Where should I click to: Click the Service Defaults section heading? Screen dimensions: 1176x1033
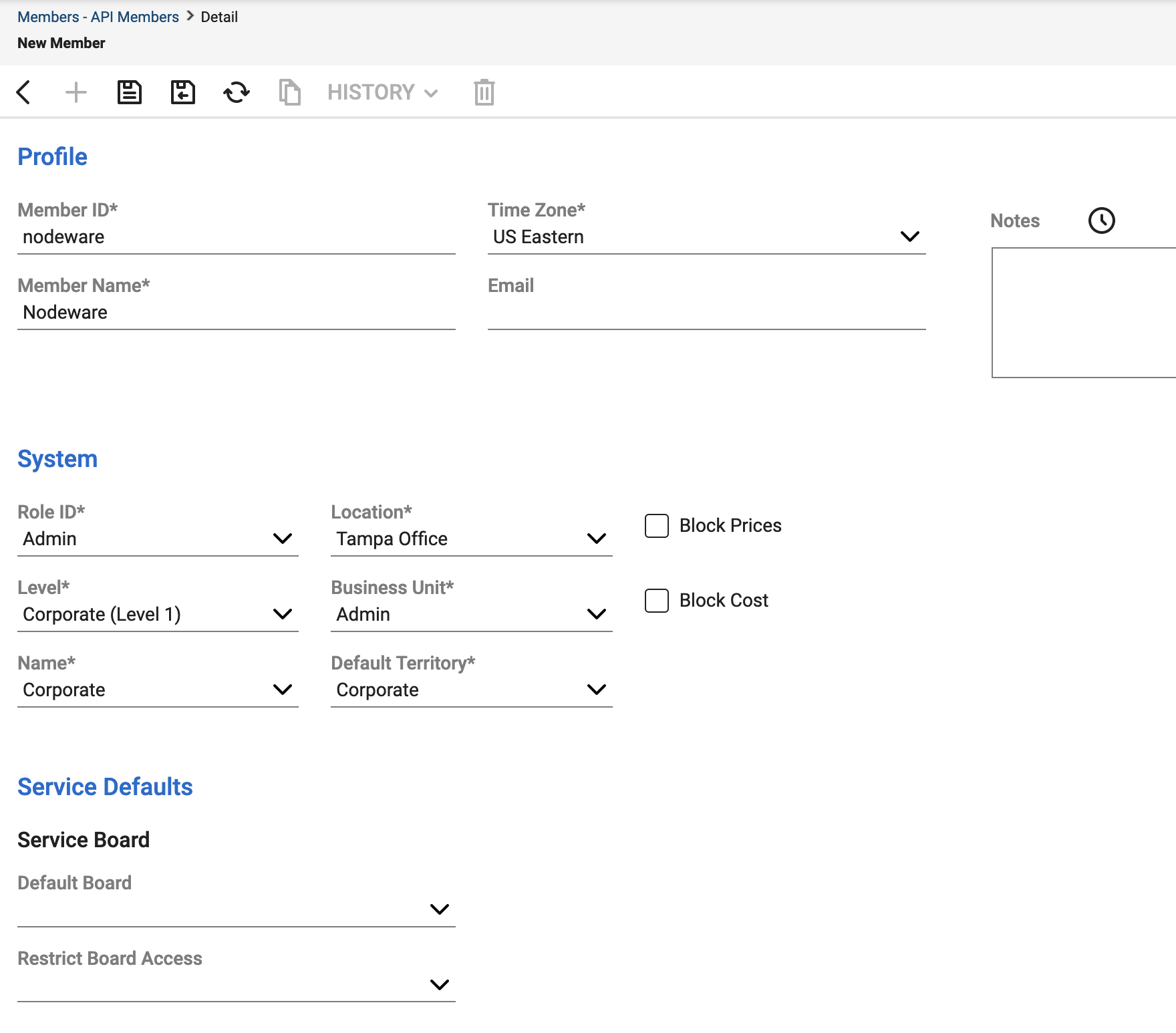coord(105,787)
